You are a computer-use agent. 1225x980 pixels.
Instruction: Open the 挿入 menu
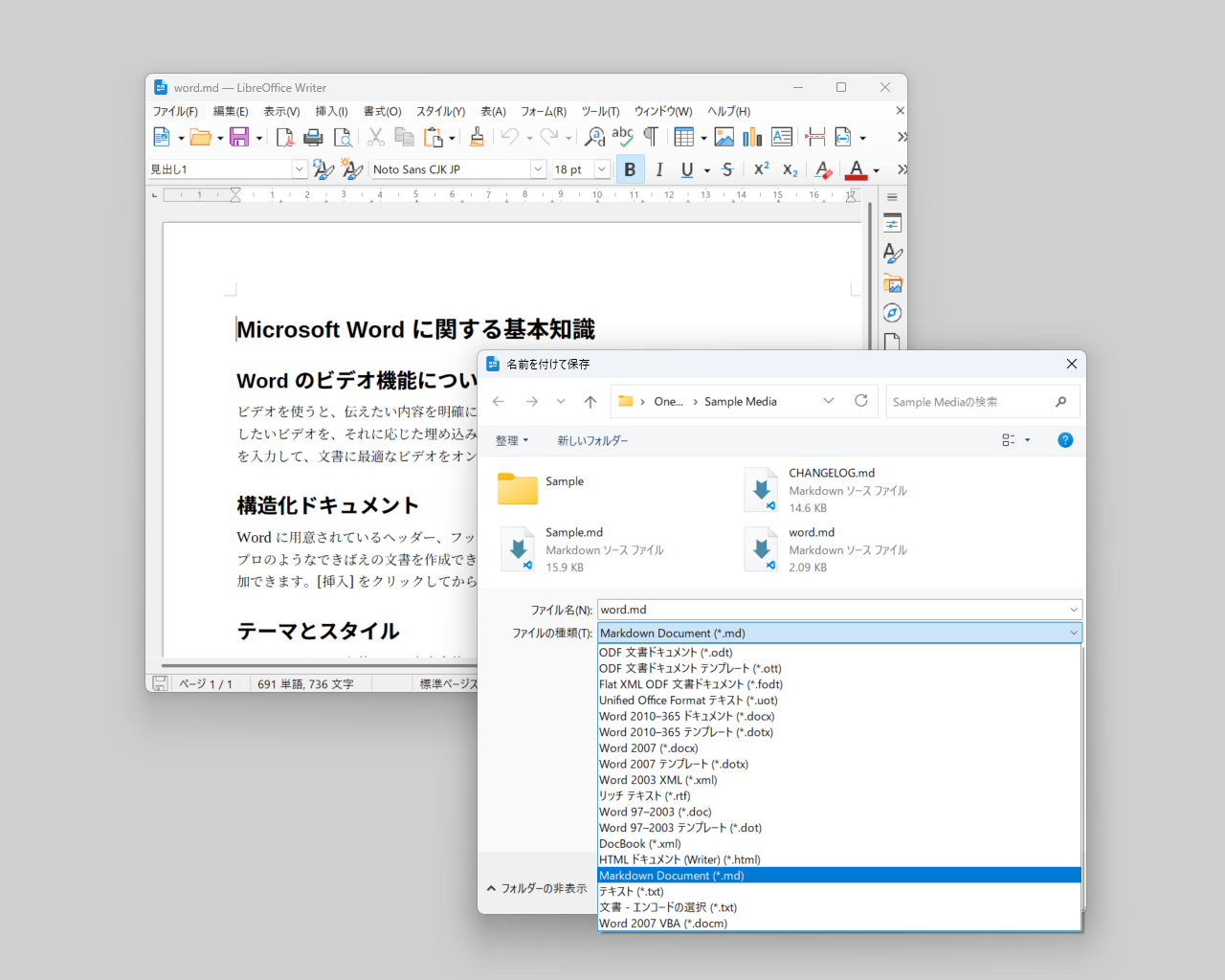point(331,111)
